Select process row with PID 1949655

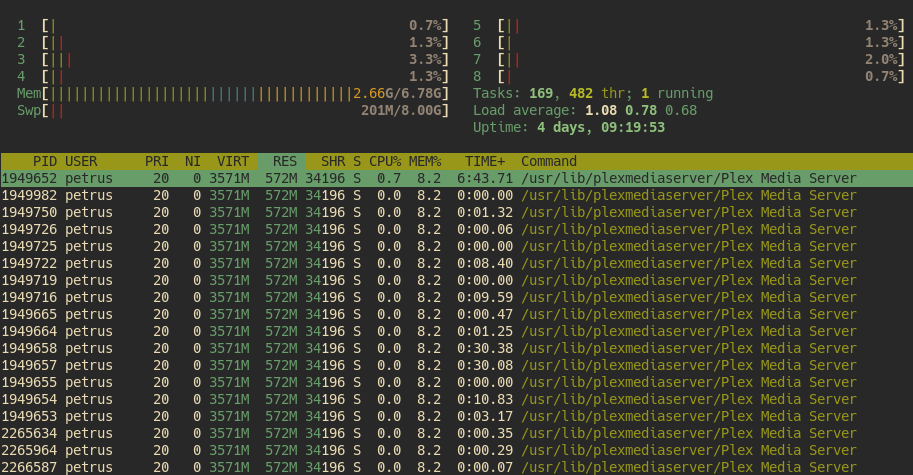pos(456,382)
